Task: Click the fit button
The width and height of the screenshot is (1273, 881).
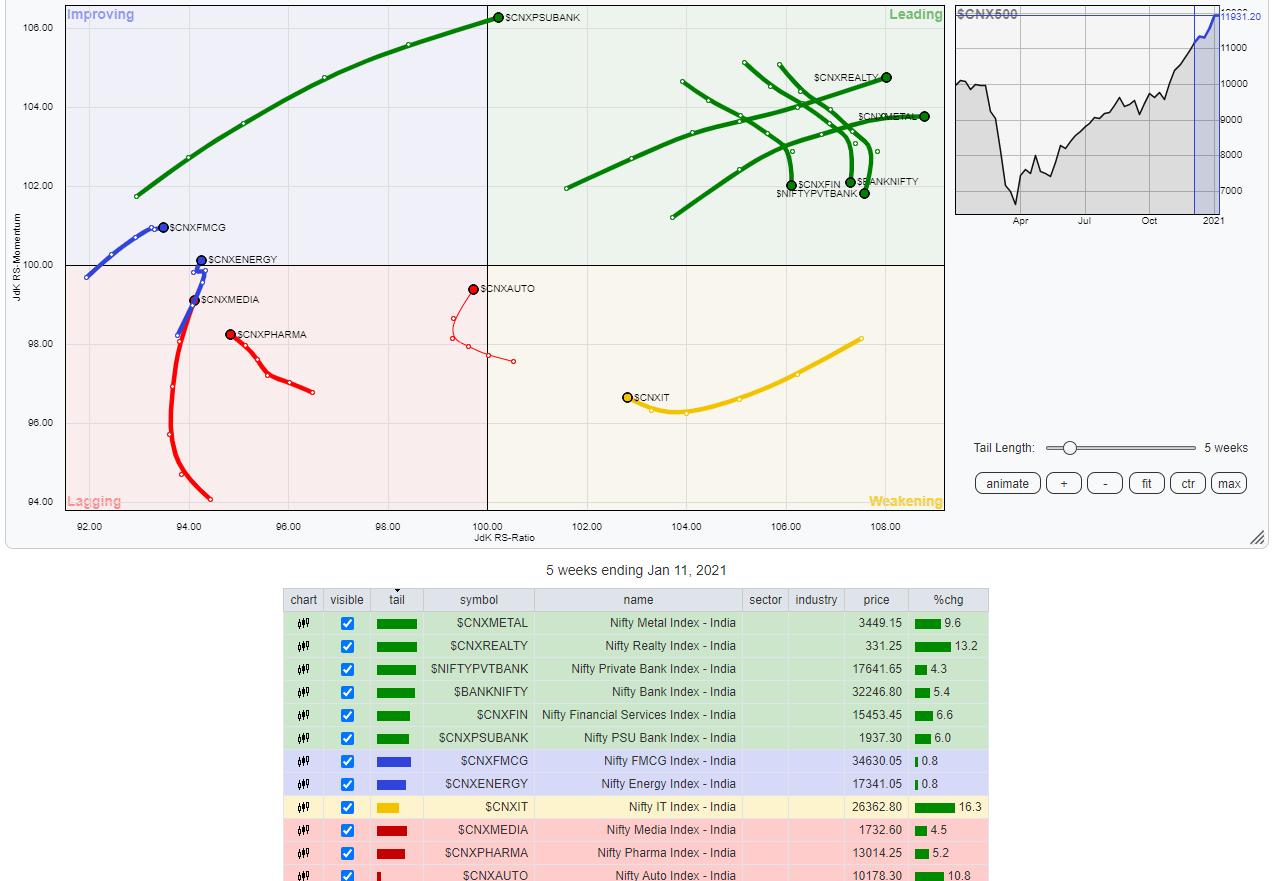Action: coord(1146,484)
